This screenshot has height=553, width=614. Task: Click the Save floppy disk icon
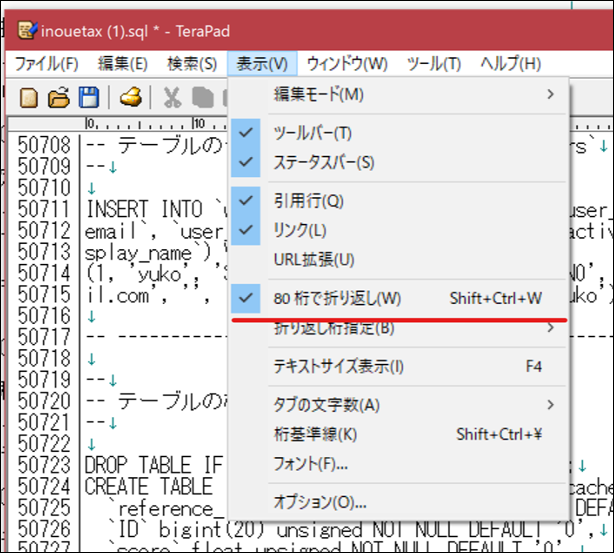(x=89, y=97)
